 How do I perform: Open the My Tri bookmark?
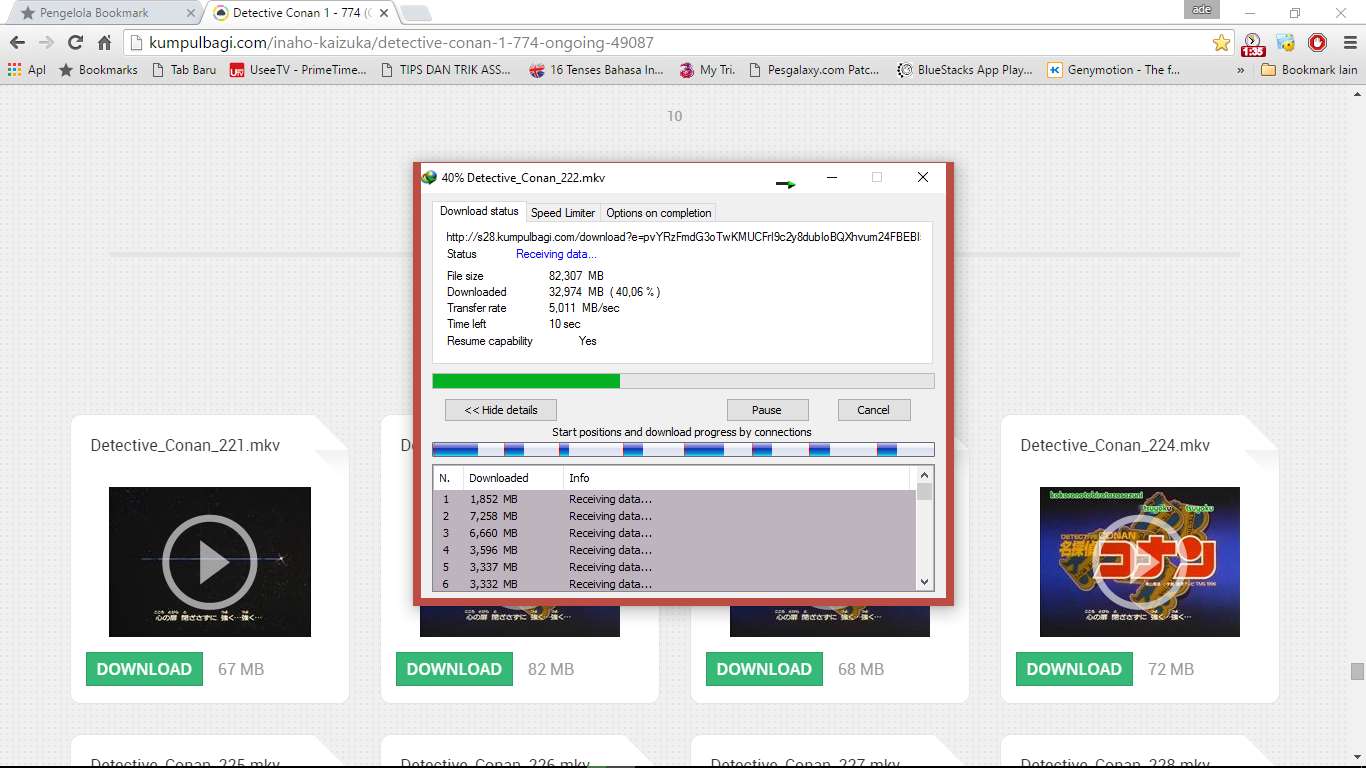point(707,70)
